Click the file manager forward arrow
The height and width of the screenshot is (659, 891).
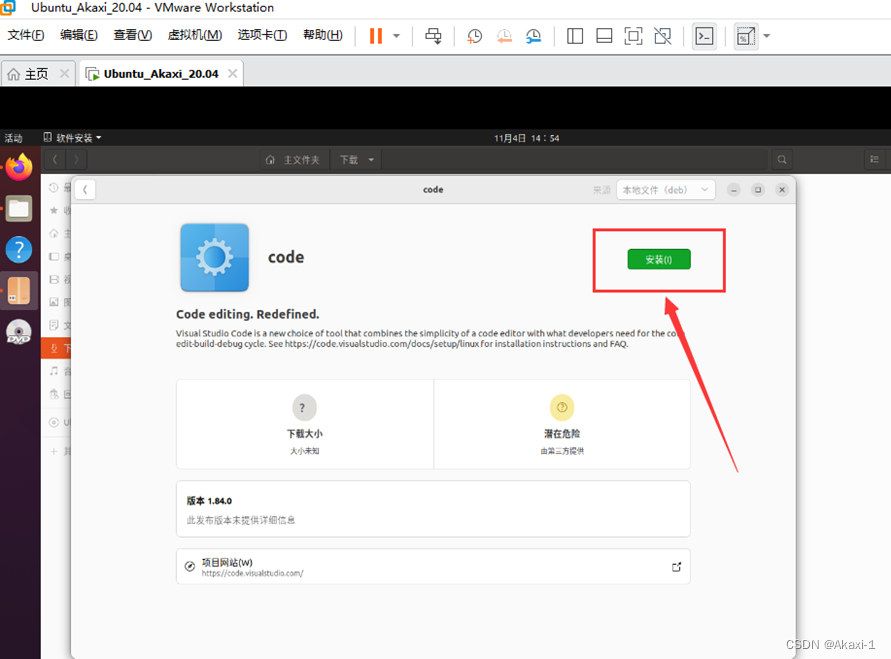pos(76,160)
